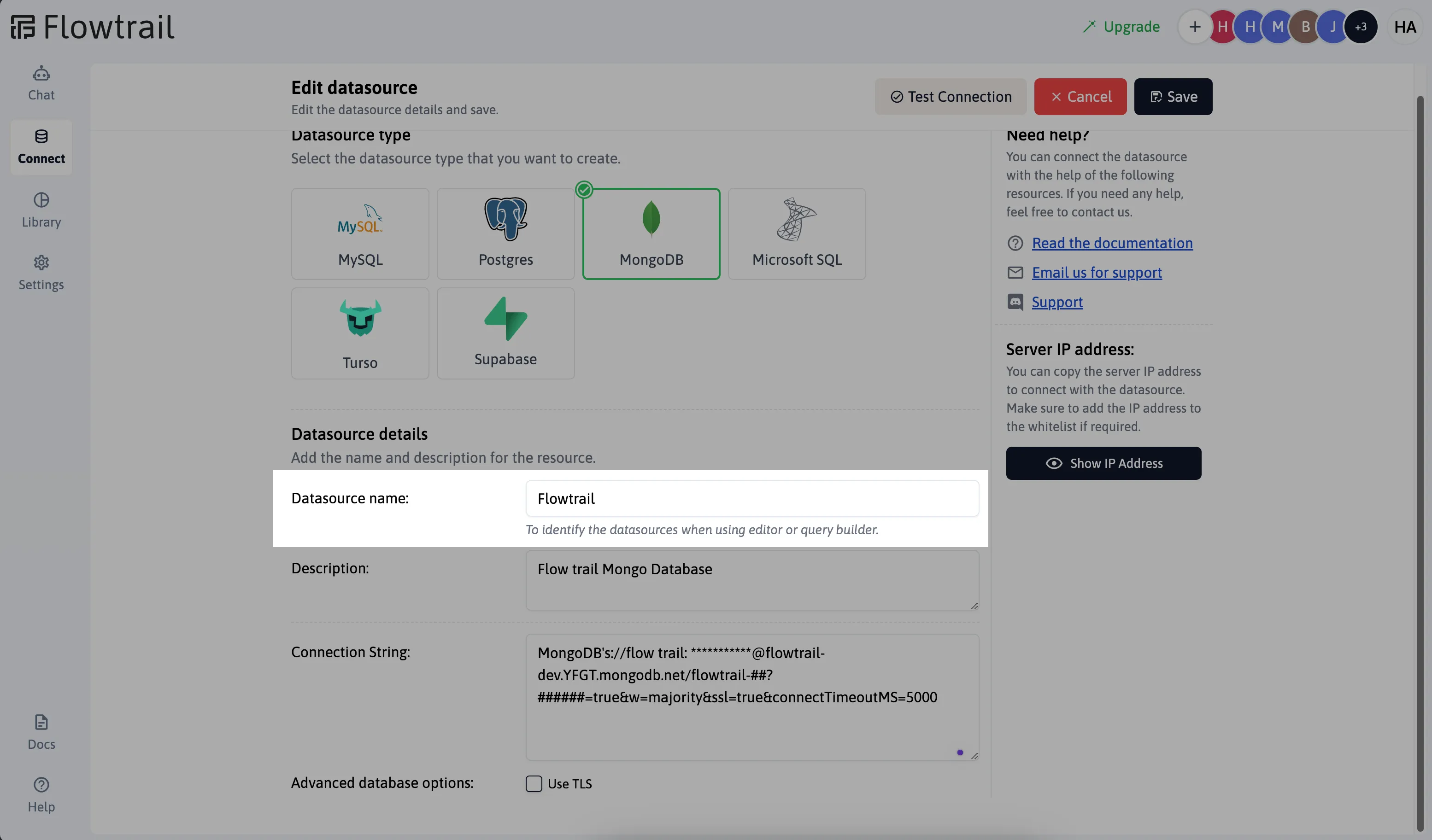Screen dimensions: 1432x840
Task: Cancel editing the datasource
Action: tap(1080, 97)
